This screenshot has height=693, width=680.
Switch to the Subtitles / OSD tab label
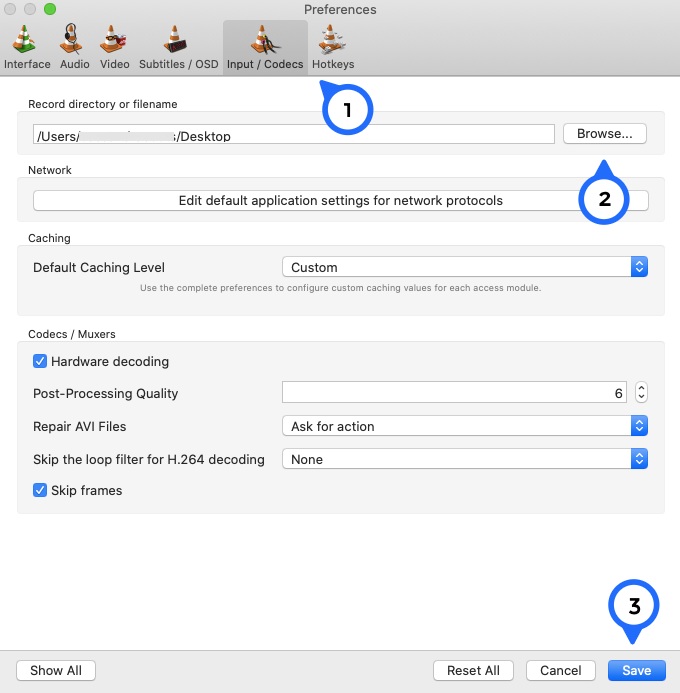pos(179,64)
